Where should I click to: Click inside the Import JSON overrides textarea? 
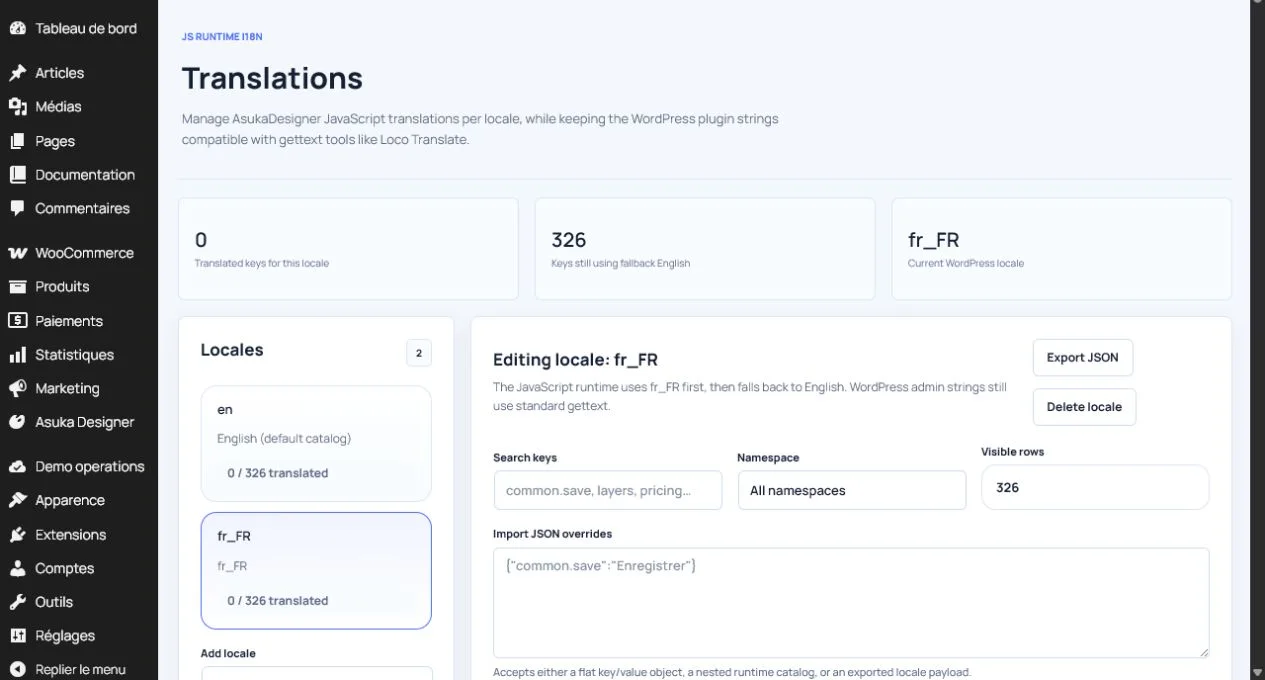[x=851, y=602]
